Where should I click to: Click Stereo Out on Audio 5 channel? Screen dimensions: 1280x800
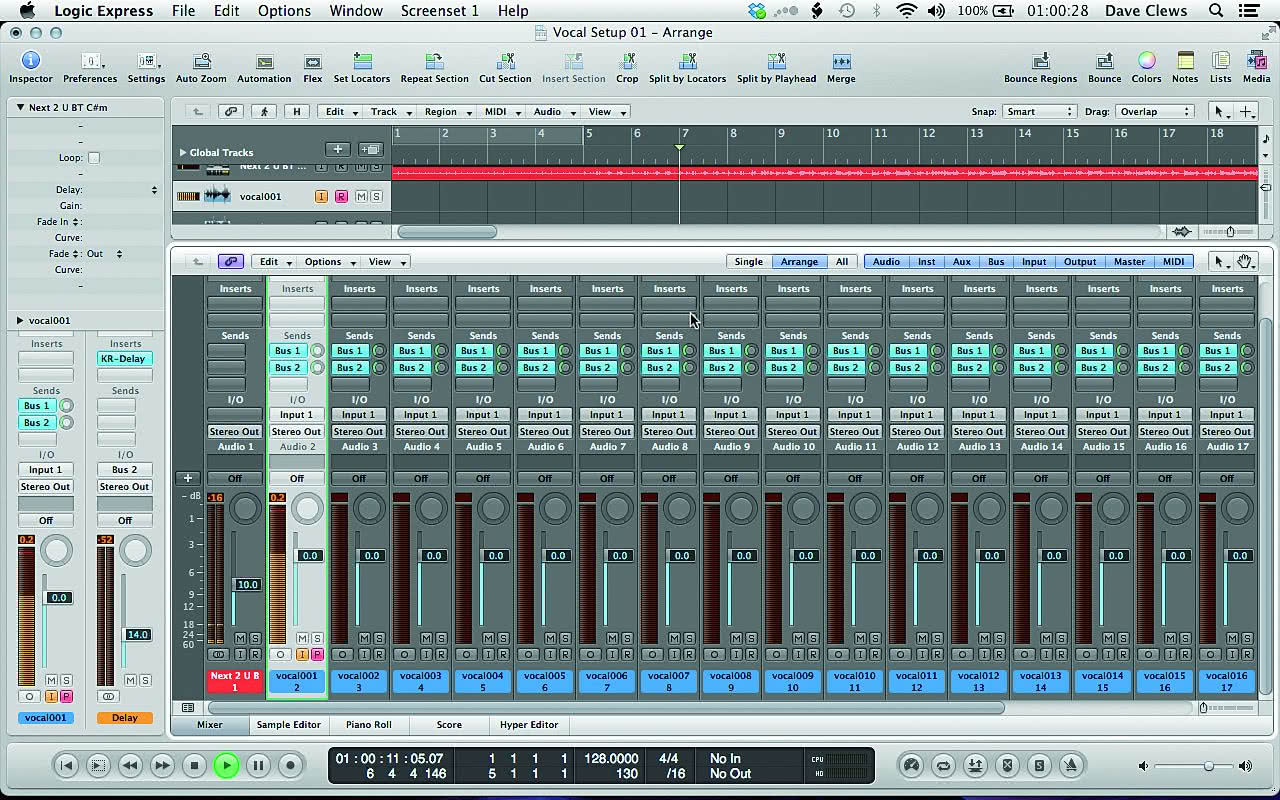(483, 432)
